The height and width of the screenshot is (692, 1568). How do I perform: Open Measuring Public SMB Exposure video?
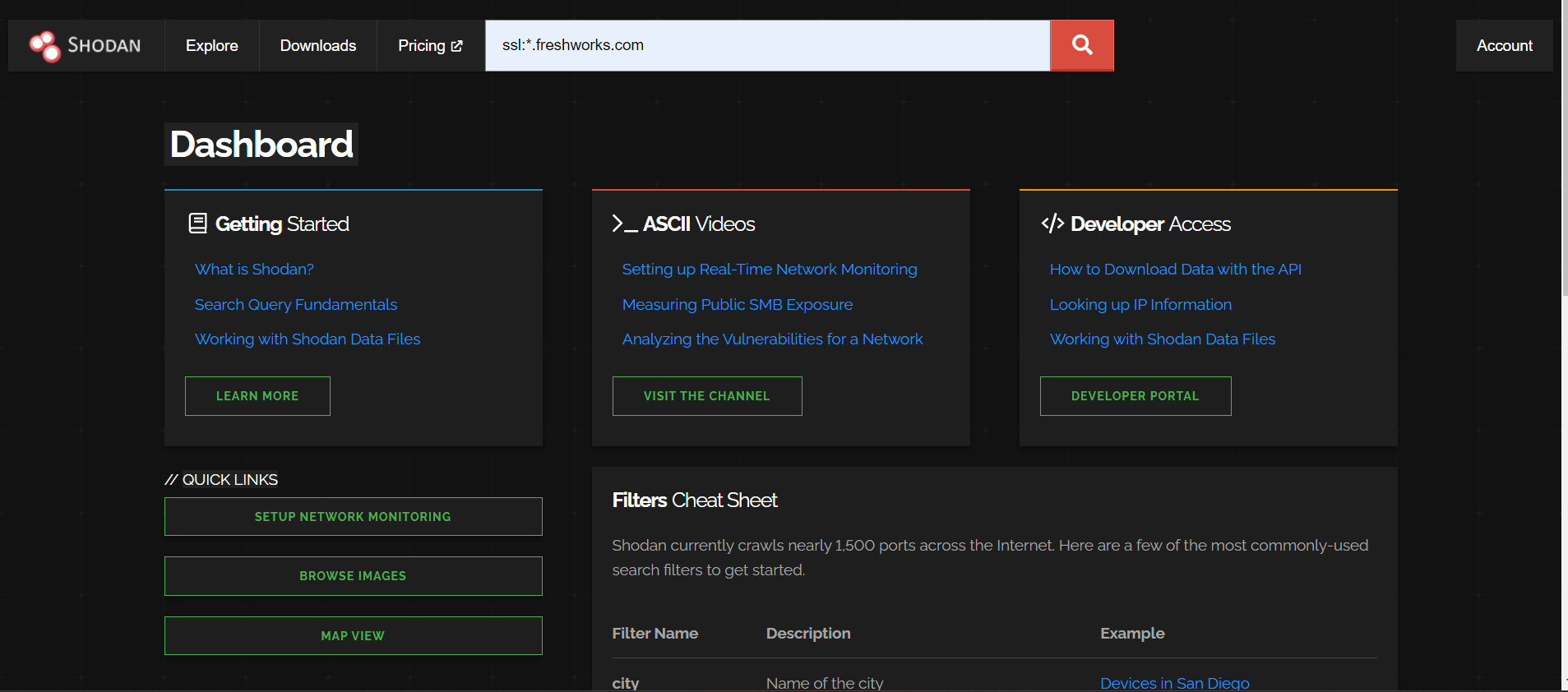point(738,305)
